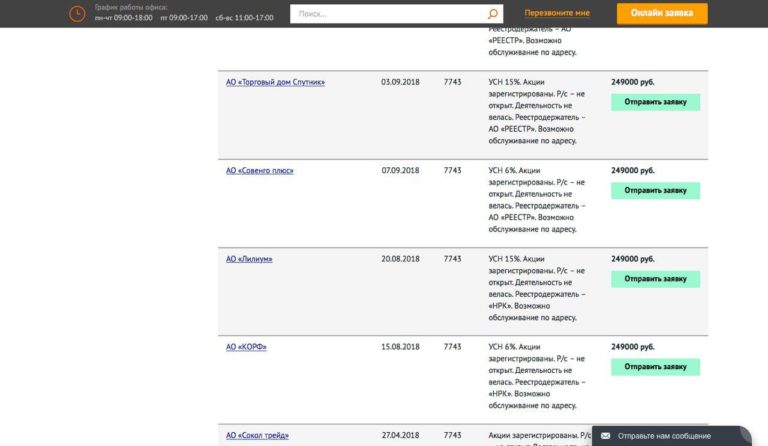Screen dimensions: 768x446
Task: Click the График работы офиса label
Action: point(131,7)
